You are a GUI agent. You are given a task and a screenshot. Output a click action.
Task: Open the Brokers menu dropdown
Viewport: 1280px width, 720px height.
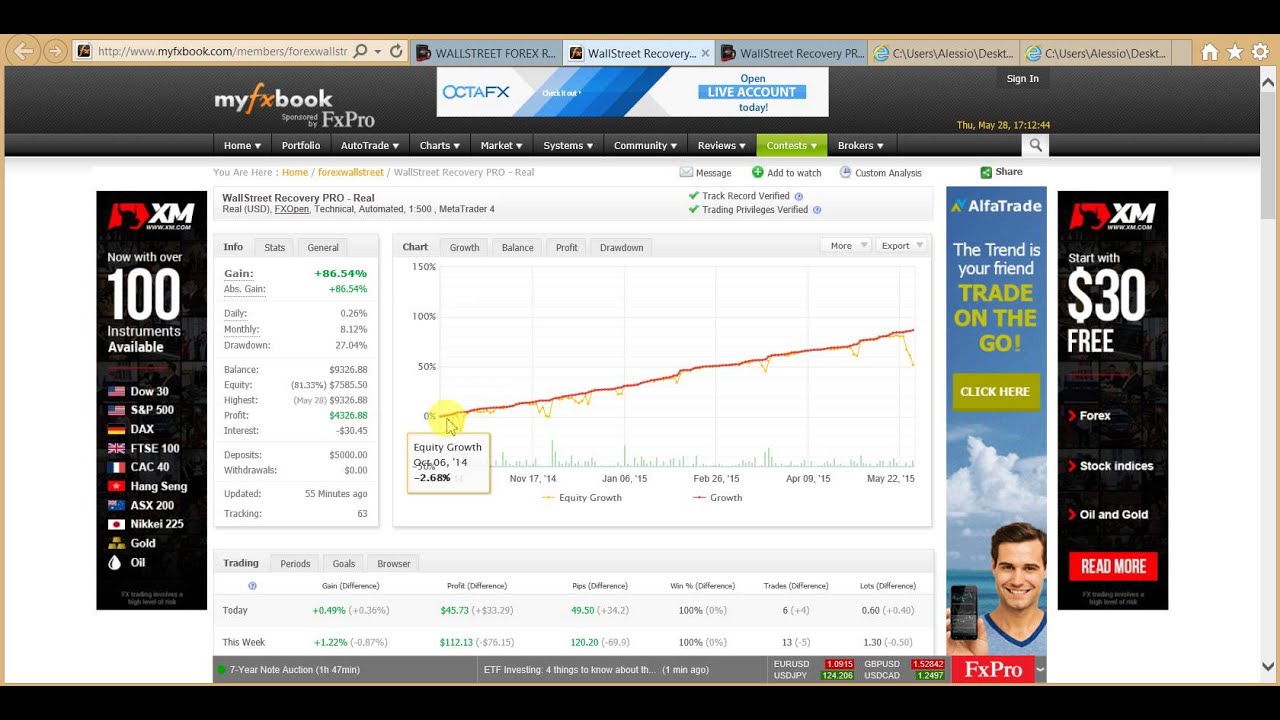click(861, 145)
